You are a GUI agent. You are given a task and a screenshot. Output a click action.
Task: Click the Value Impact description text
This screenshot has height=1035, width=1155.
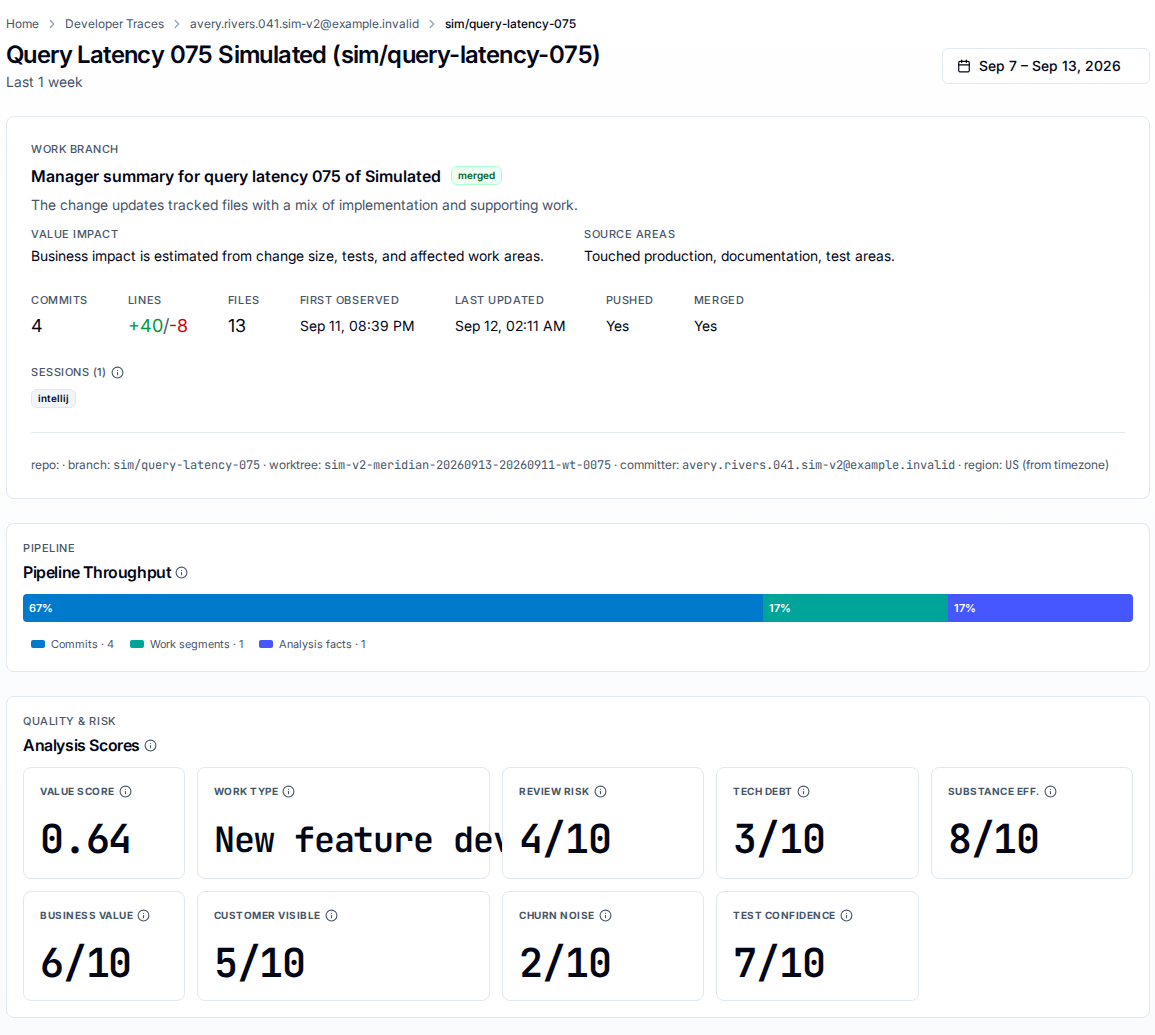click(x=287, y=256)
